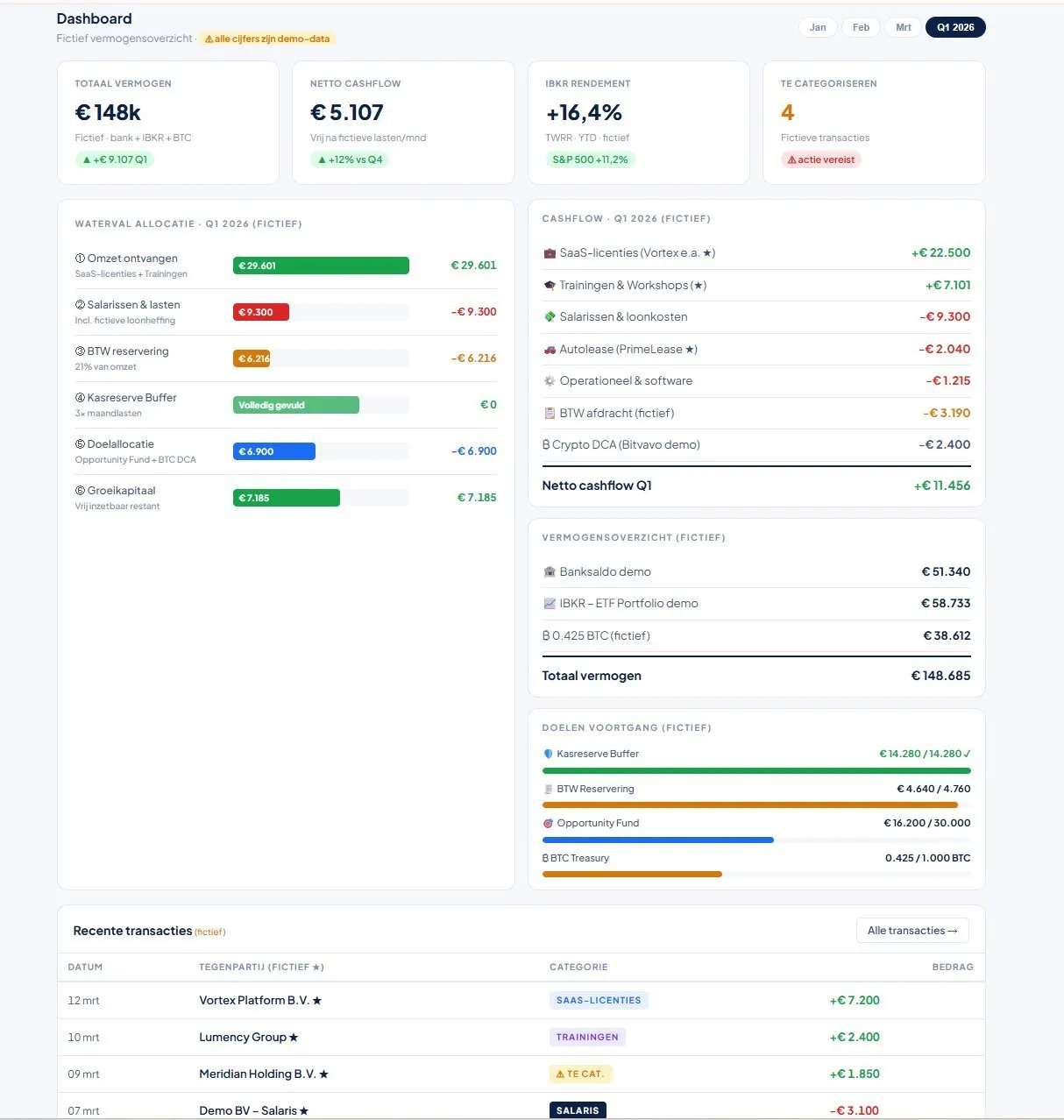Click the clipboard icon beside BTW afdracht
1064x1120 pixels.
(550, 414)
